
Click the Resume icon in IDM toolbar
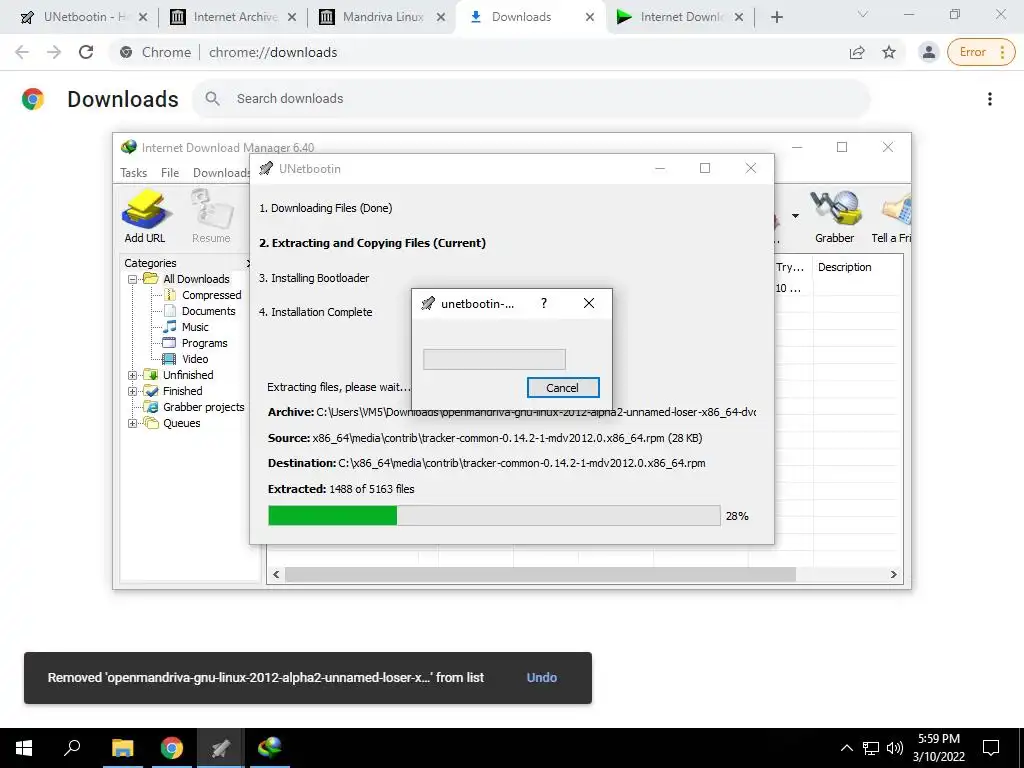211,217
